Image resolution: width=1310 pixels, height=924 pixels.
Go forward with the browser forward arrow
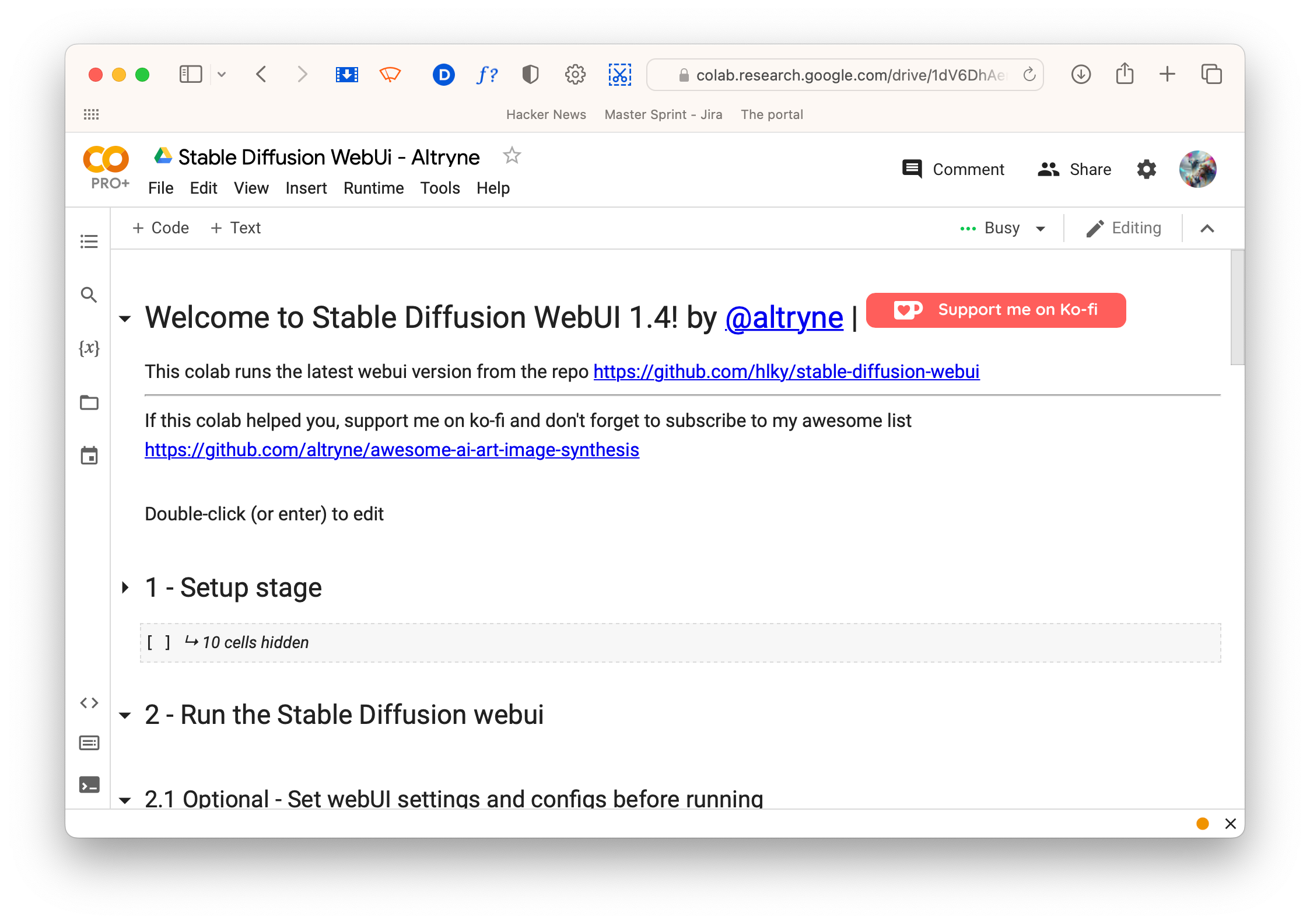point(302,75)
